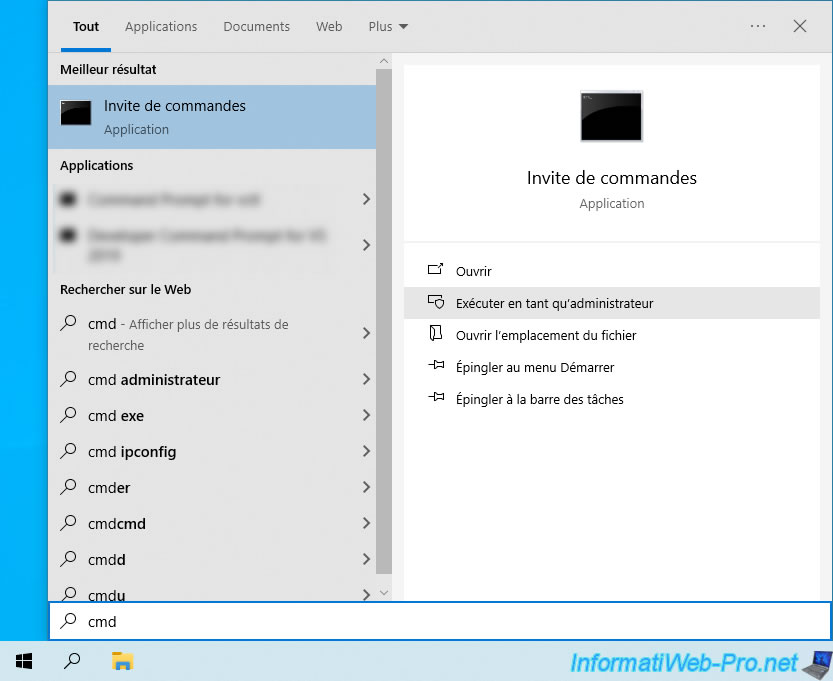
Task: Click the taskbar search magnifier icon
Action: 72,661
